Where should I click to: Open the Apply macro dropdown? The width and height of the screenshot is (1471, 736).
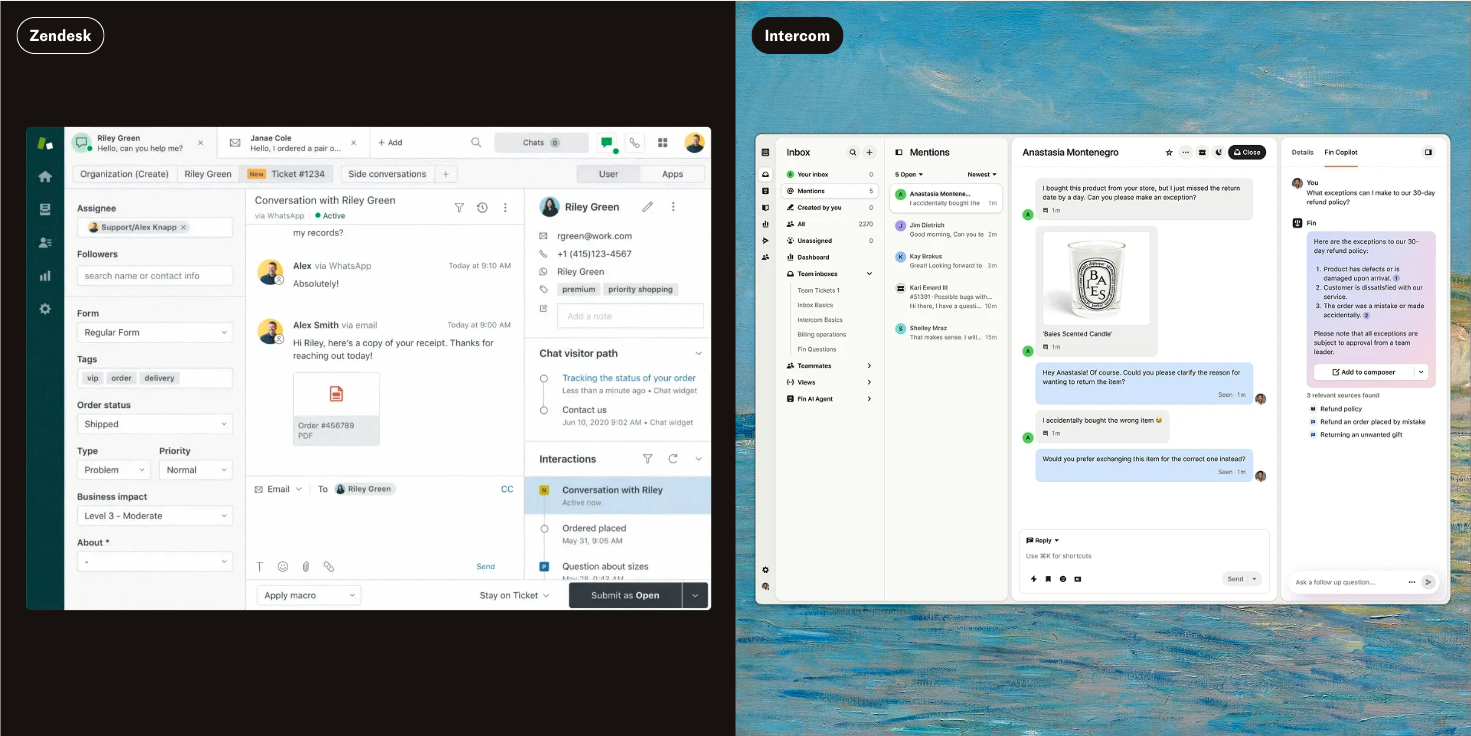309,595
